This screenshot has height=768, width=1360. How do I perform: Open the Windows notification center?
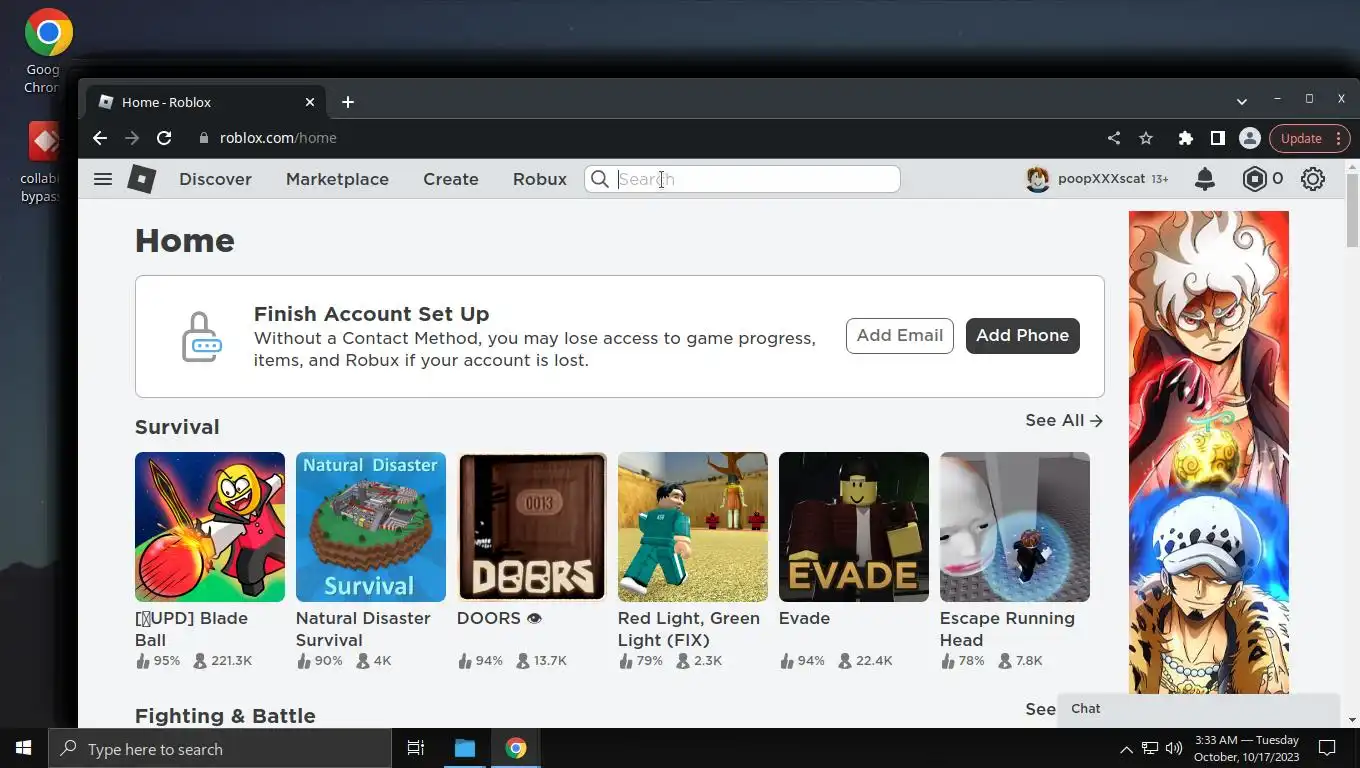point(1327,748)
